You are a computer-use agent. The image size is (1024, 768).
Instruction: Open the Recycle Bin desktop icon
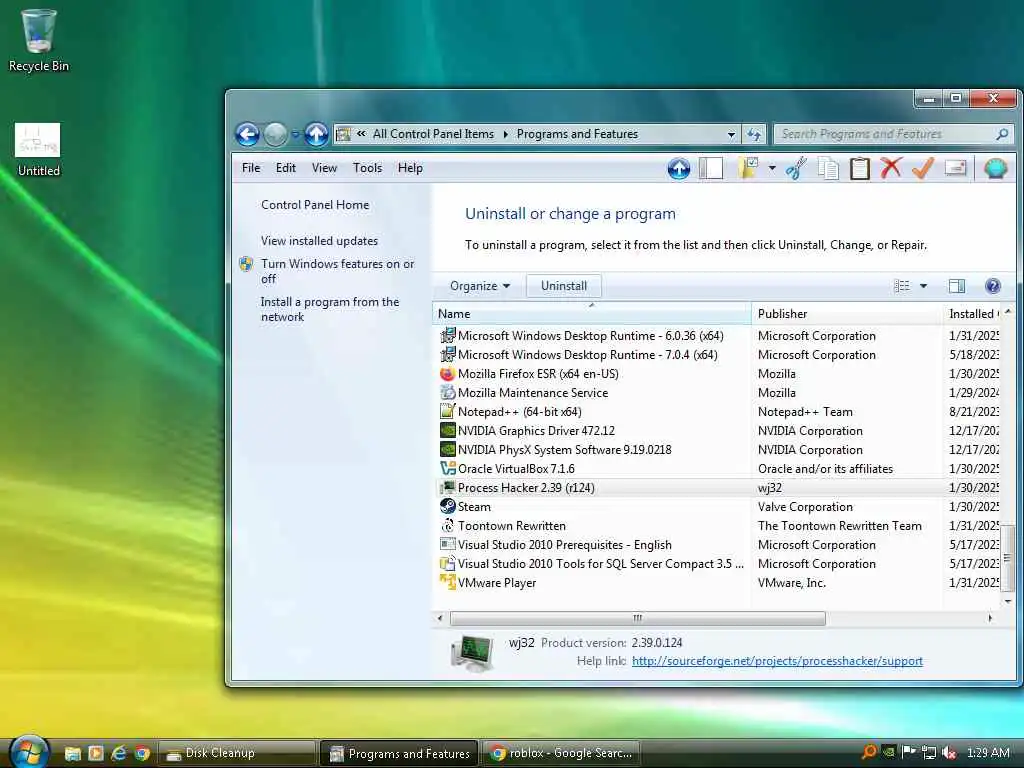coord(39,40)
